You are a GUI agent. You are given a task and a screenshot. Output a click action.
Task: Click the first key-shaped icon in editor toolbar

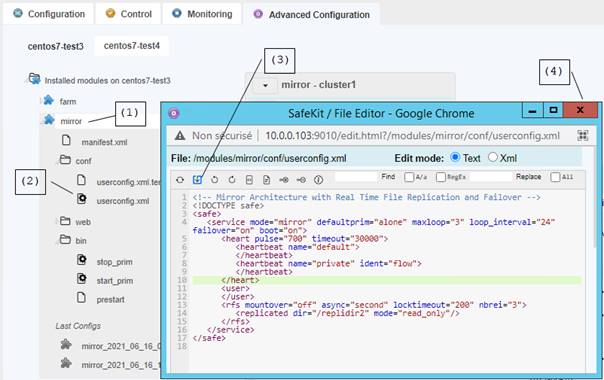284,180
